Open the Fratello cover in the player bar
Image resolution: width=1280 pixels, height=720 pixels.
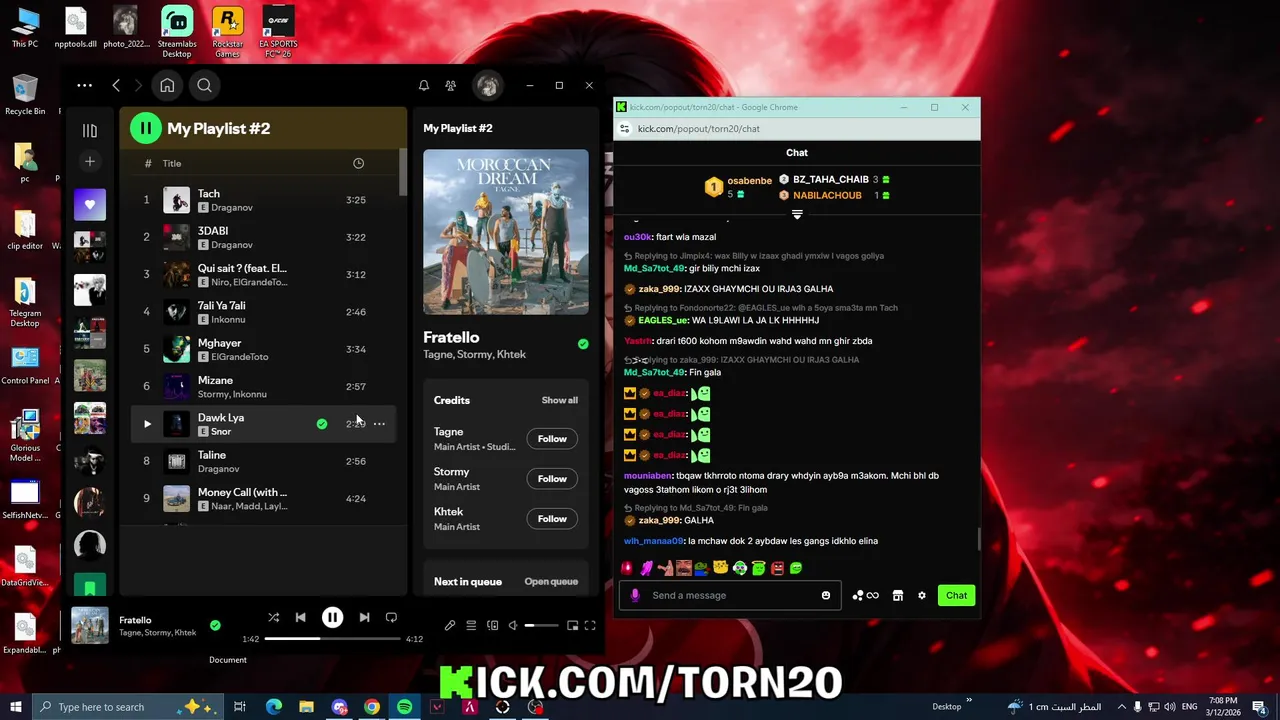pyautogui.click(x=90, y=625)
